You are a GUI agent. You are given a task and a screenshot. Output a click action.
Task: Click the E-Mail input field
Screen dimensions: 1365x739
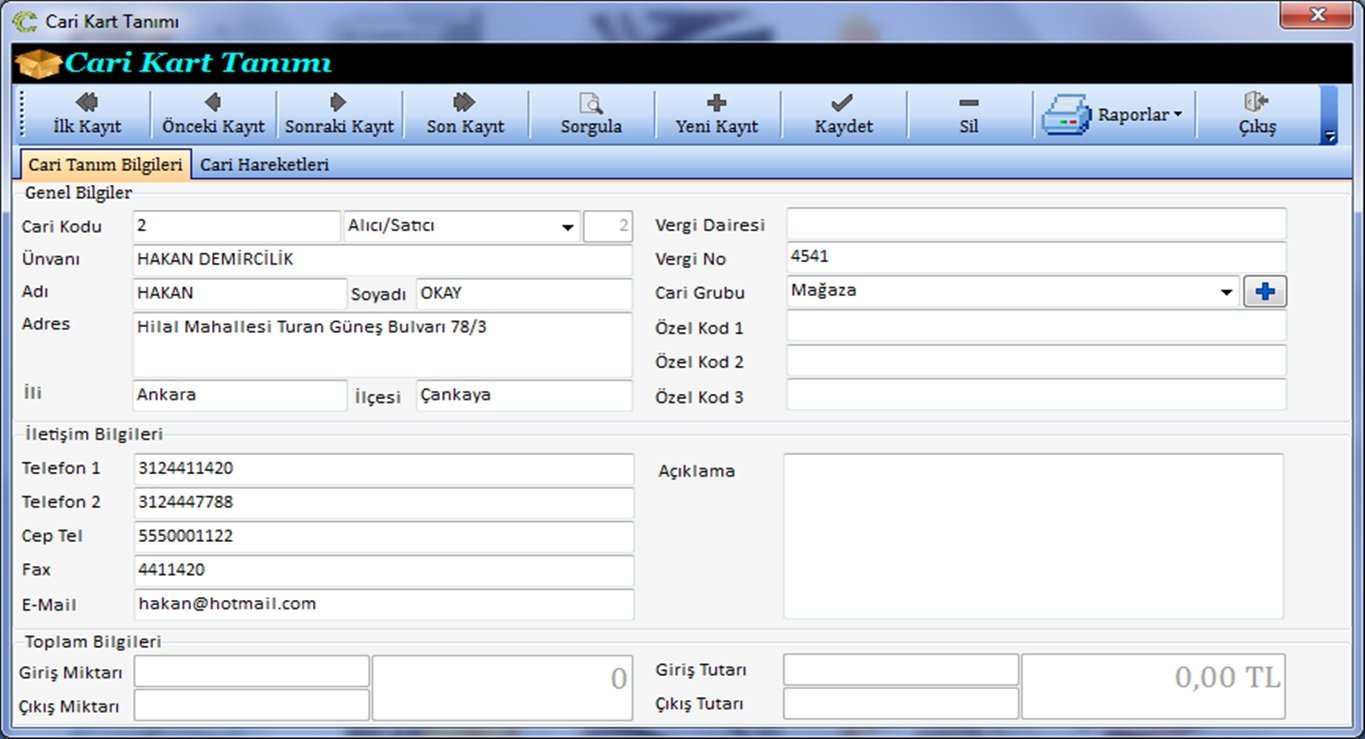[383, 604]
